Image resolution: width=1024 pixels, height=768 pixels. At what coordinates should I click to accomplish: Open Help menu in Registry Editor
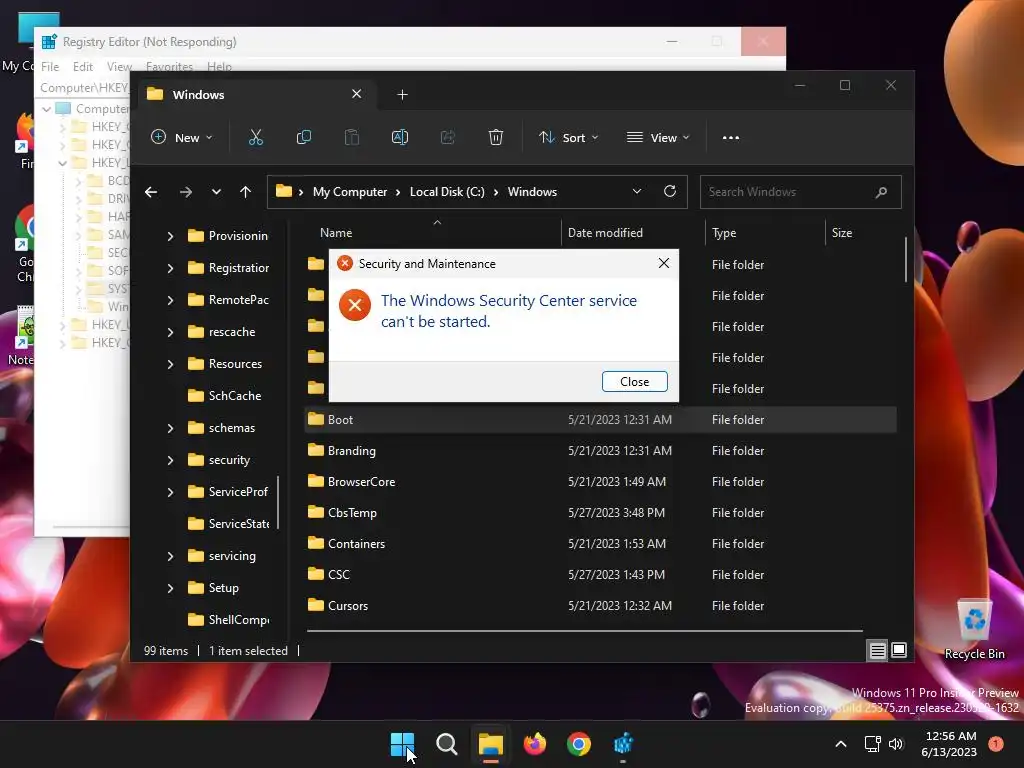pyautogui.click(x=219, y=67)
